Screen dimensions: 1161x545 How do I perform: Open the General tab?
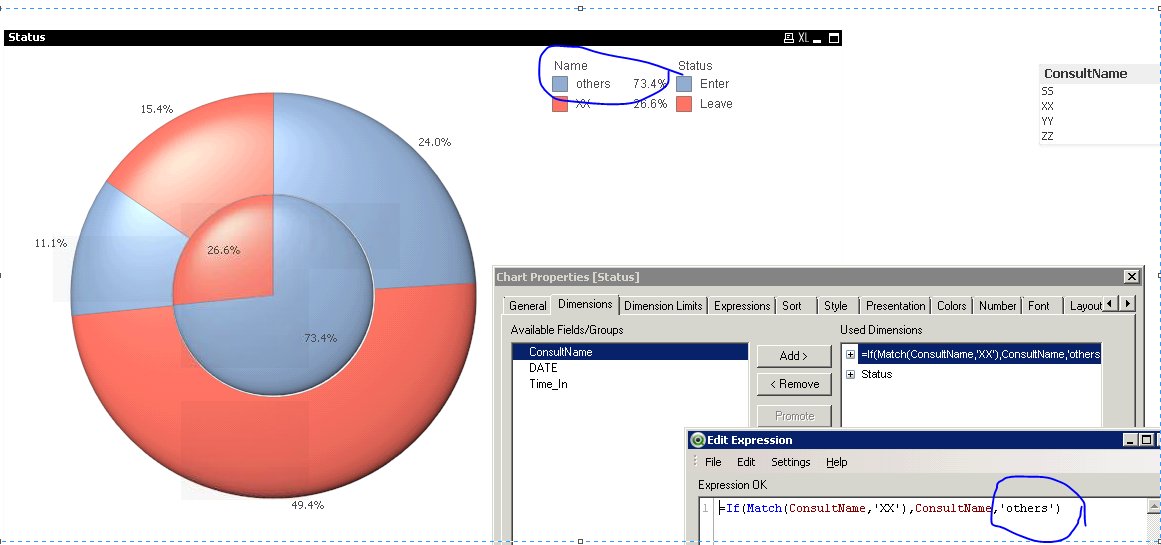coord(528,306)
